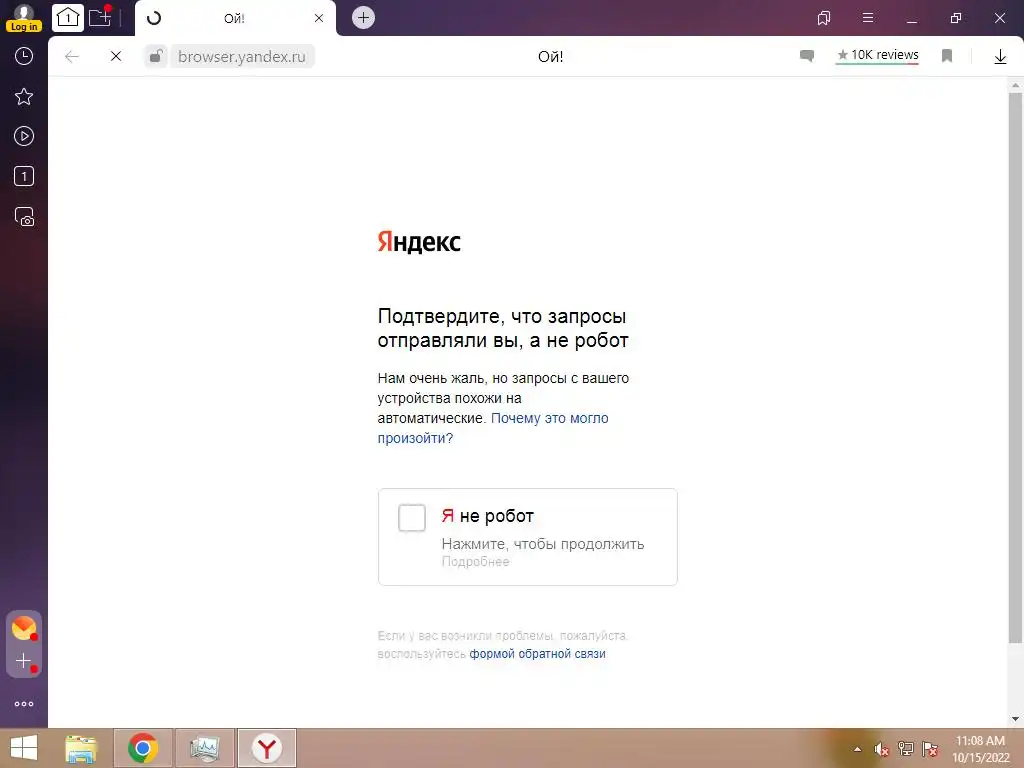Click the taskbar clock showing 11:08 AM
The height and width of the screenshot is (768, 1024).
pos(980,749)
